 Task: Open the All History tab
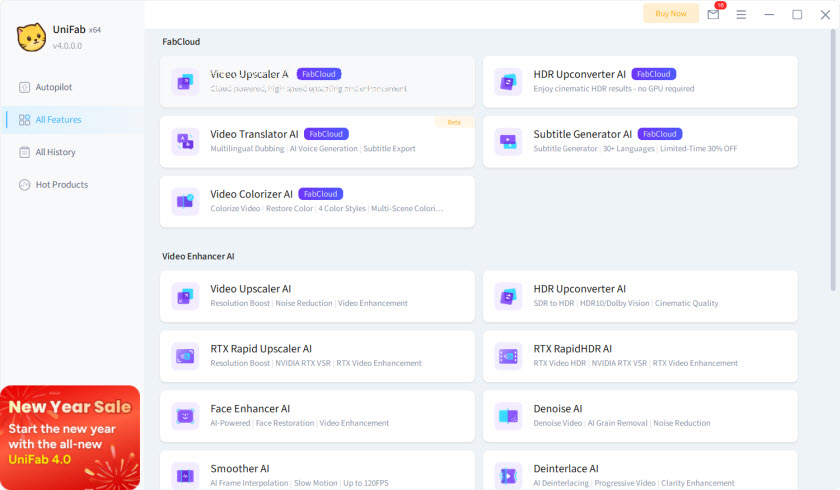click(73, 153)
